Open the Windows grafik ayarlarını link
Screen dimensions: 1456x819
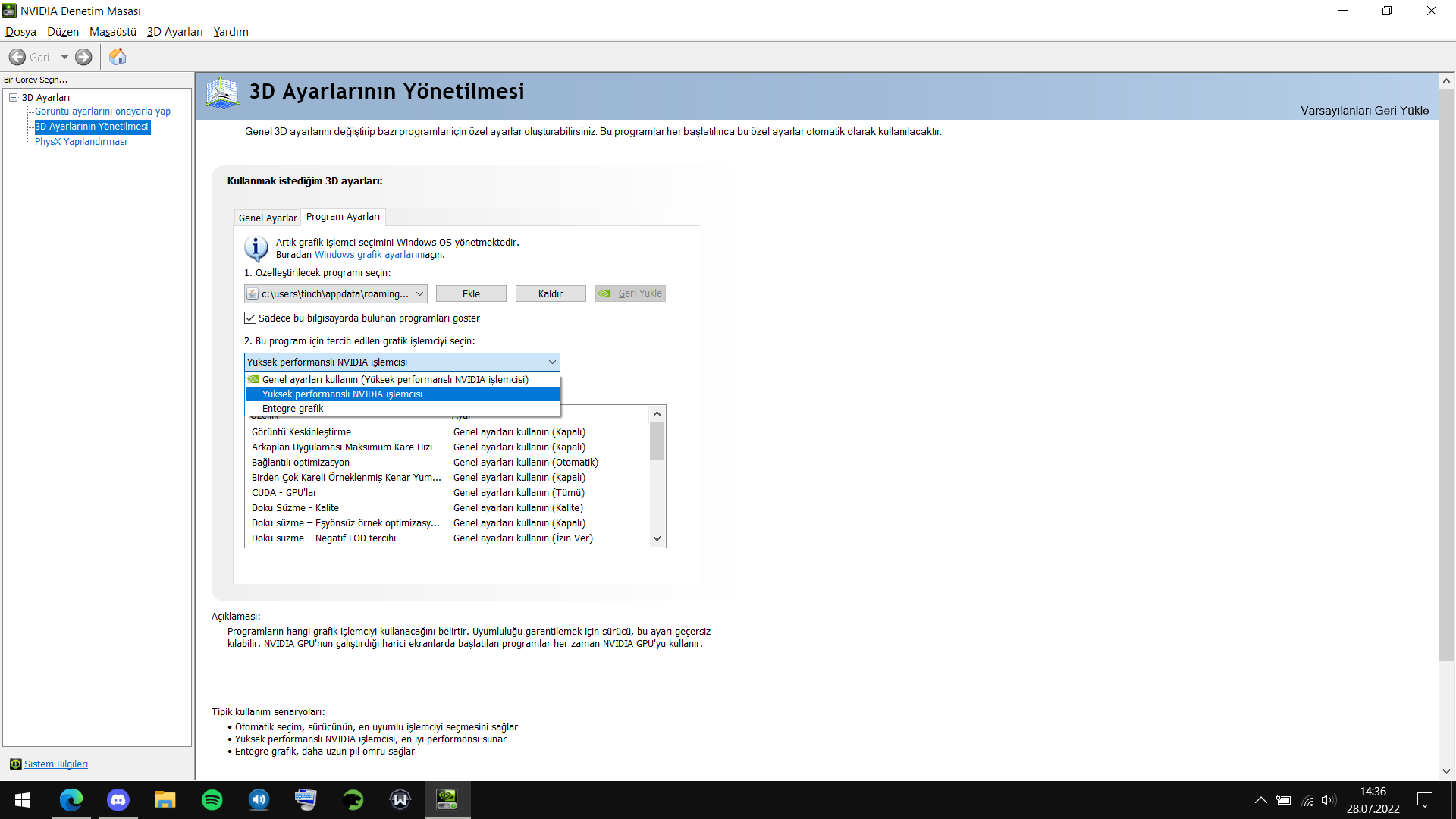coord(369,255)
